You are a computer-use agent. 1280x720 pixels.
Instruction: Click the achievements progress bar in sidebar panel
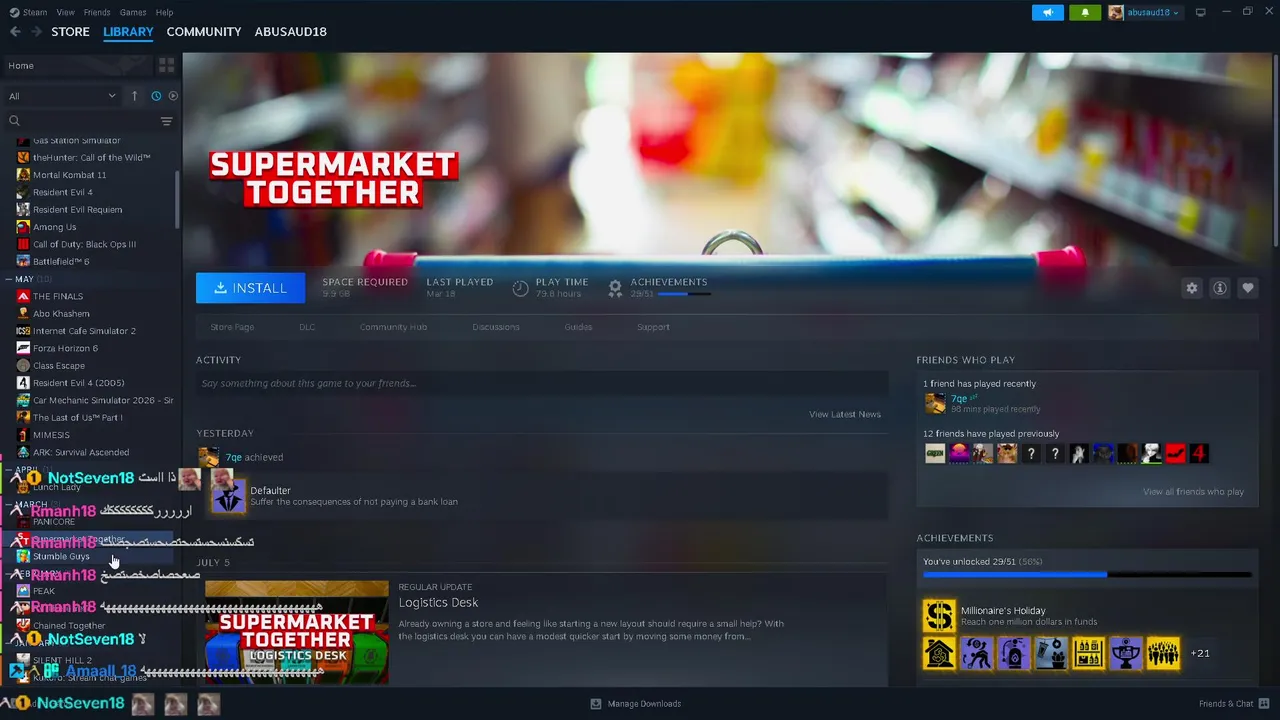(1087, 575)
